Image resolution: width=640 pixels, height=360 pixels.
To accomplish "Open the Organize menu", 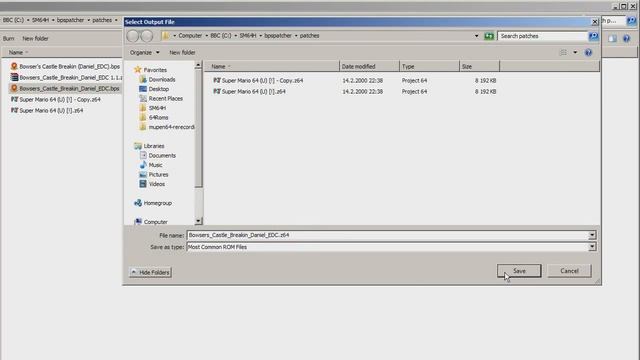I will 144,53.
